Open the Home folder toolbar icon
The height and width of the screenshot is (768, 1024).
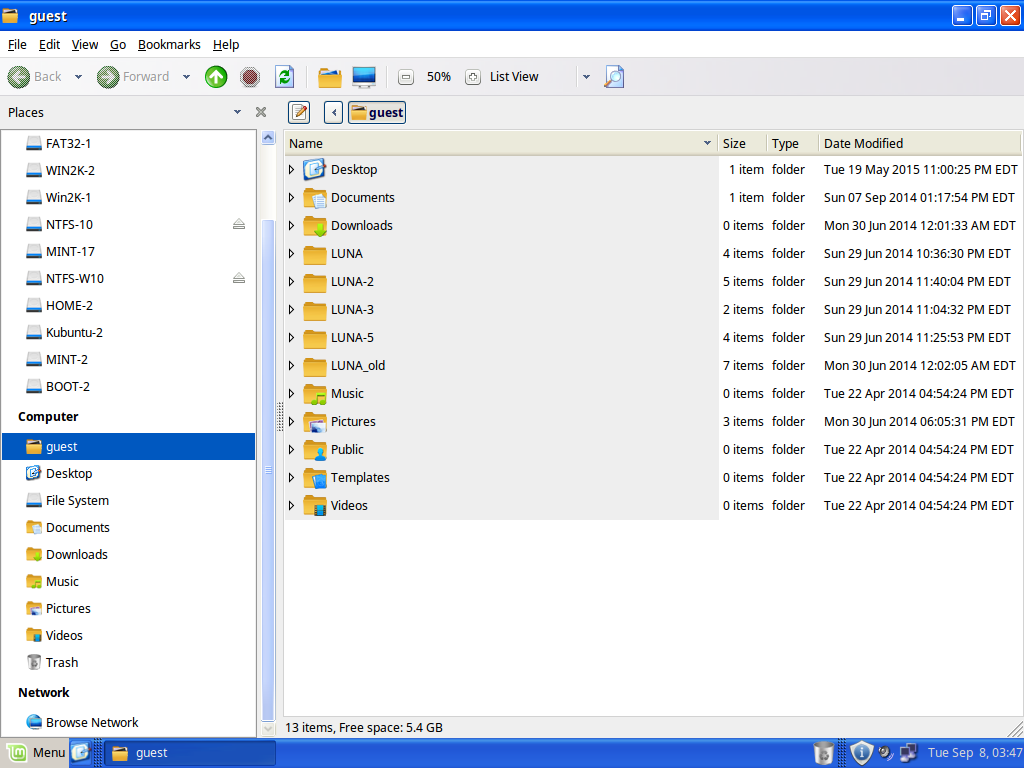pyautogui.click(x=329, y=77)
